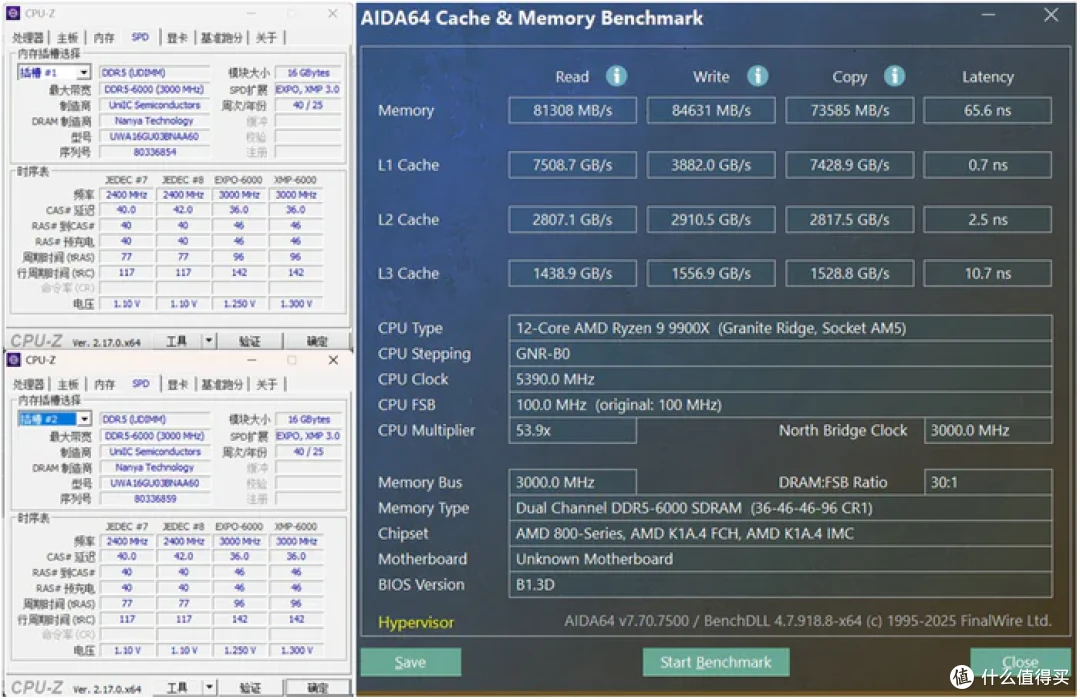1080x700 pixels.
Task: Open the 基准跑分 tab in bottom CPU-Z
Action: tap(221, 384)
